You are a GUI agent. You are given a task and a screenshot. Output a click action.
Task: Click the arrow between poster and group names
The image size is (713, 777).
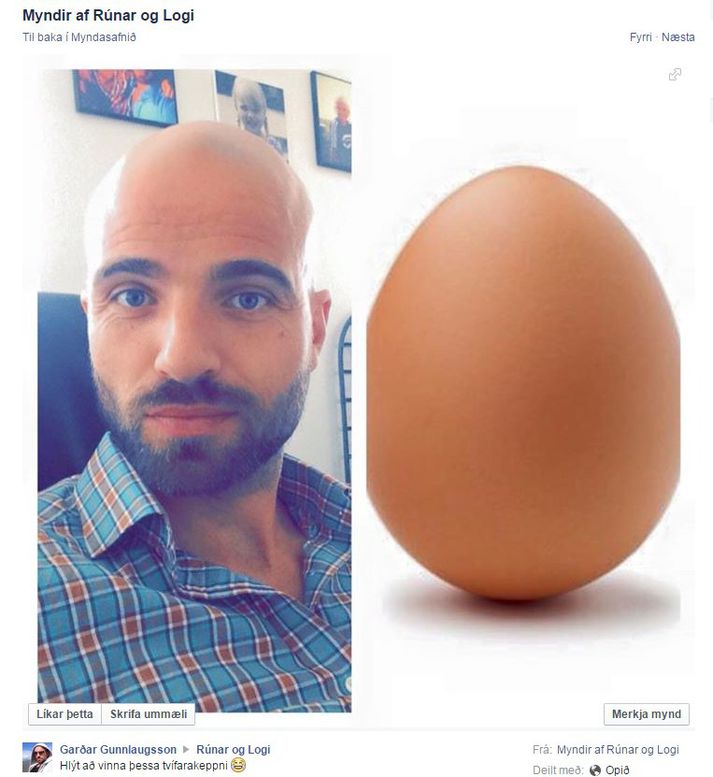click(186, 749)
